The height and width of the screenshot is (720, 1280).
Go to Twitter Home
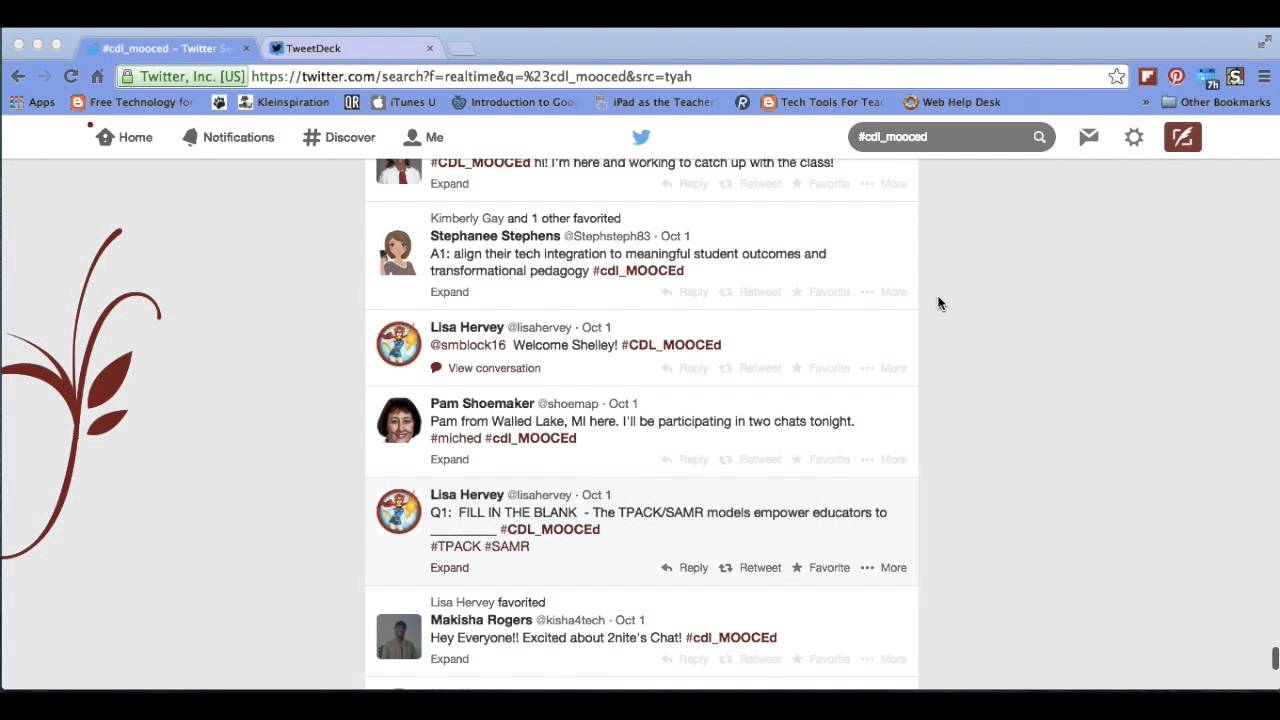click(124, 137)
